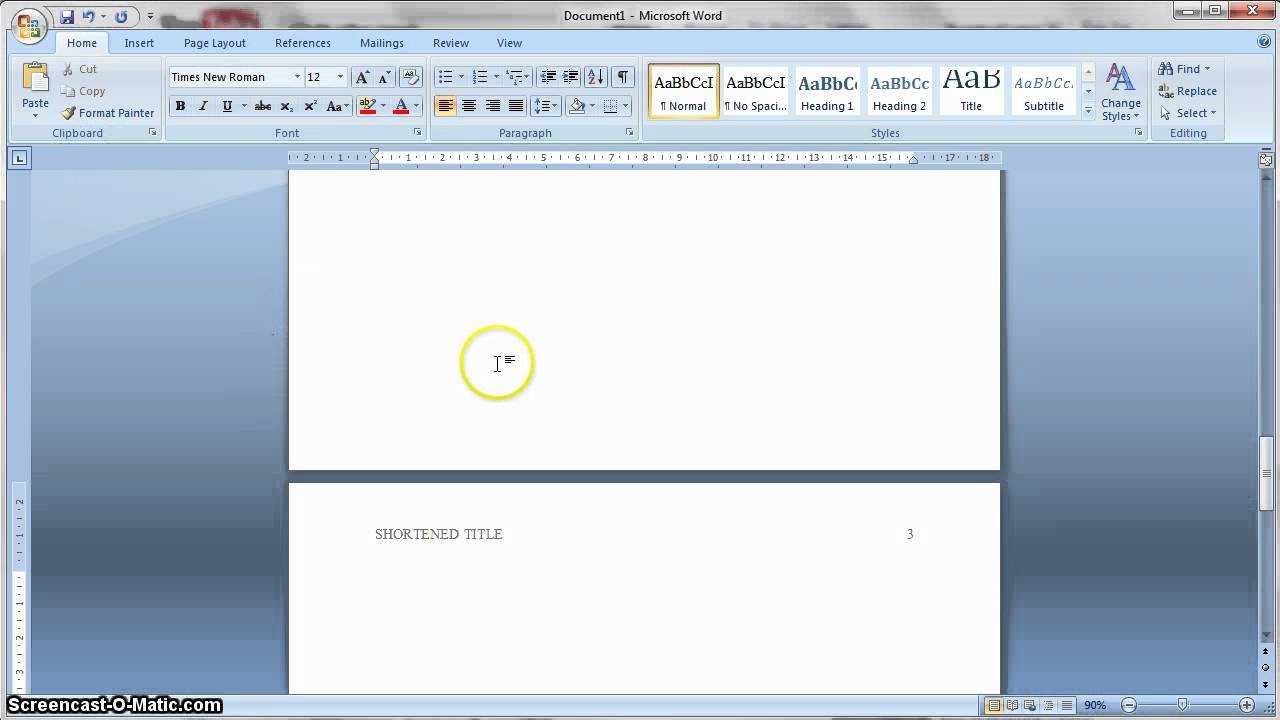Apply superscript formatting
The height and width of the screenshot is (720, 1280).
tap(311, 106)
